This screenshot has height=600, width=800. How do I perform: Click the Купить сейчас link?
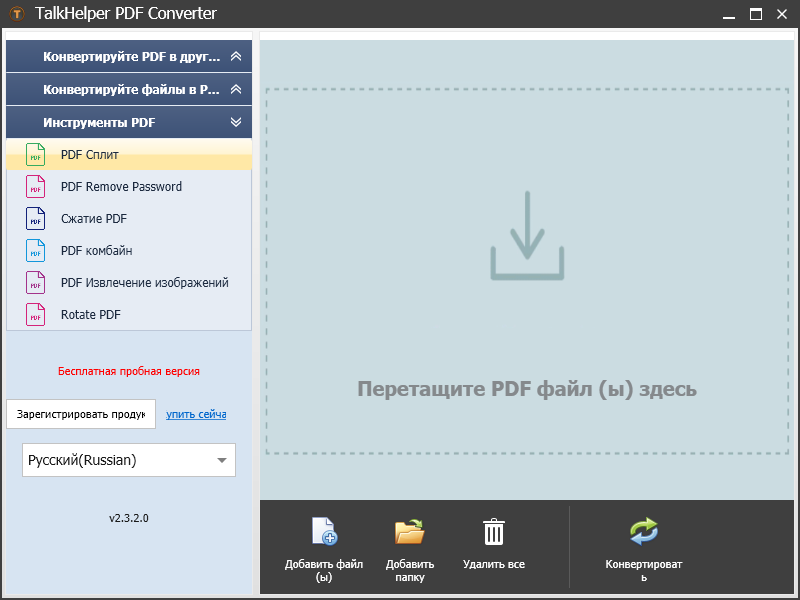[196, 413]
